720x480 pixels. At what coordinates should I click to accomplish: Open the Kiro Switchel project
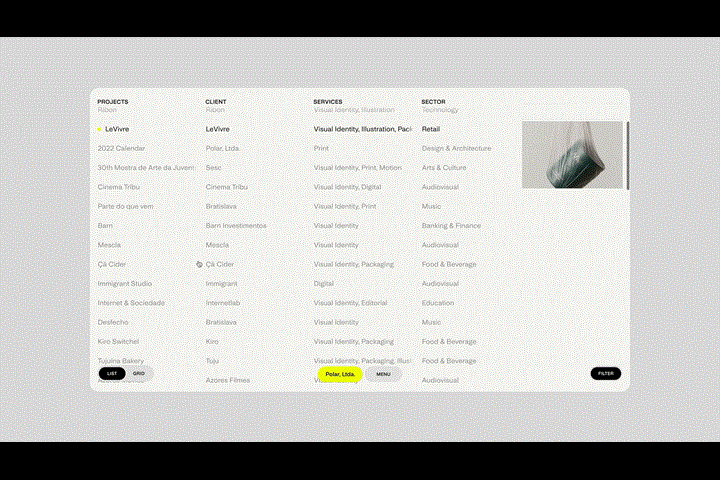[x=120, y=341]
